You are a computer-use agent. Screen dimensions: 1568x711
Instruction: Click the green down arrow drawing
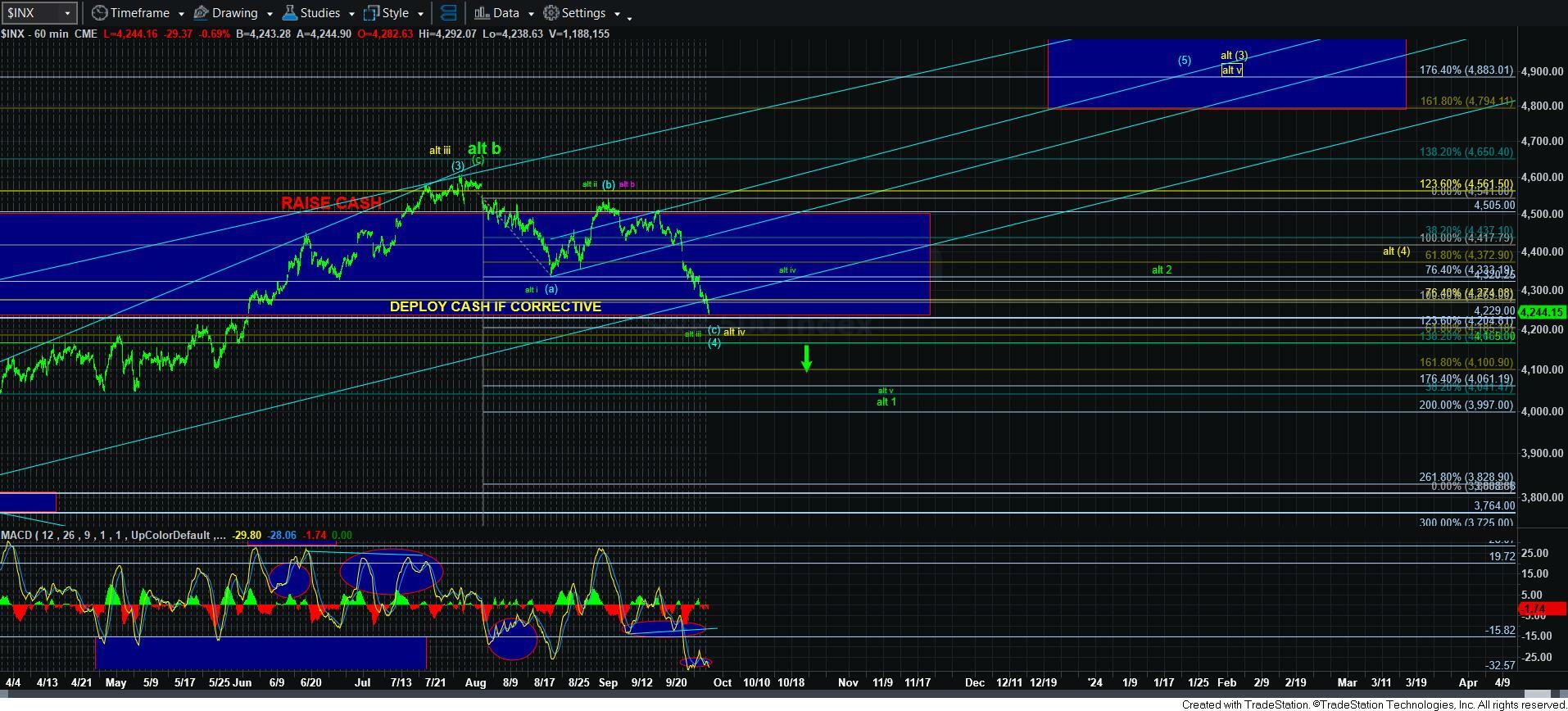[x=806, y=358]
